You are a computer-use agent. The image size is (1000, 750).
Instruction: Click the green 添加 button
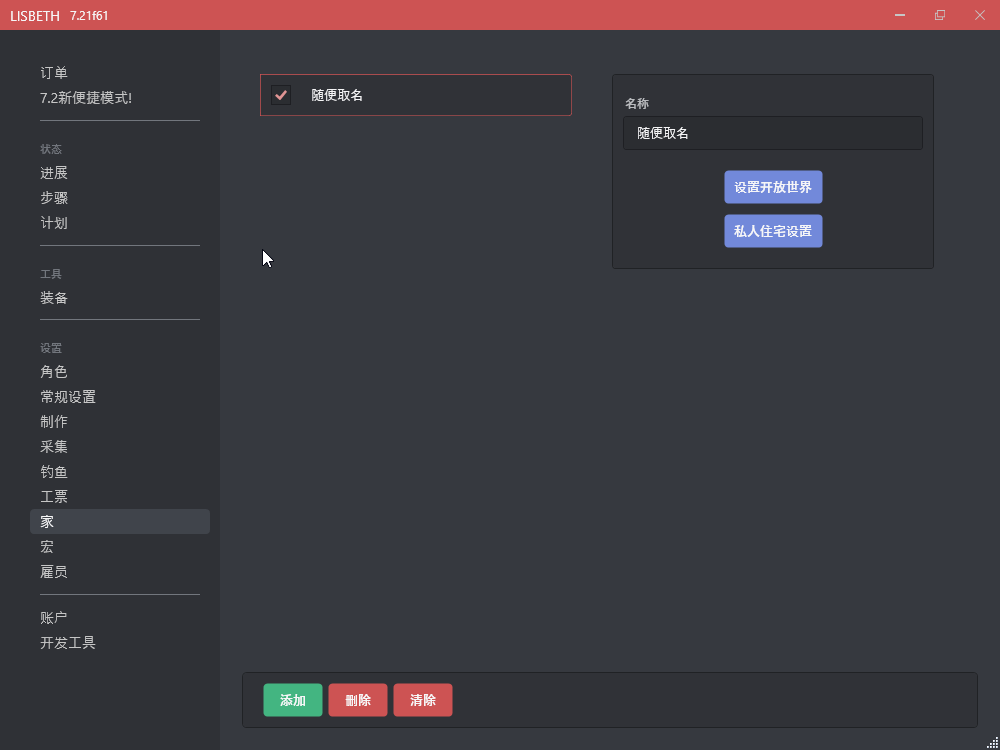point(293,700)
